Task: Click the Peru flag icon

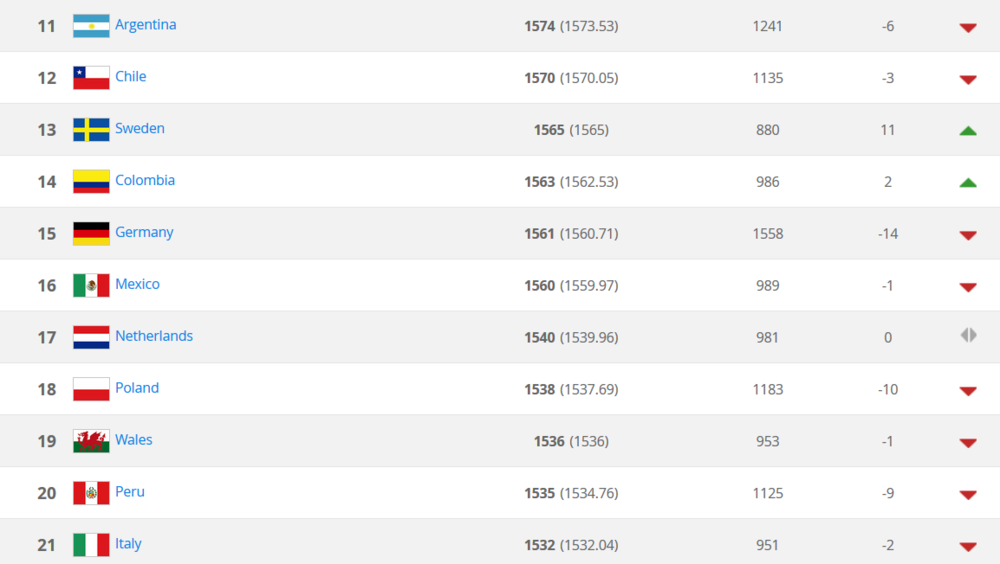Action: [91, 493]
